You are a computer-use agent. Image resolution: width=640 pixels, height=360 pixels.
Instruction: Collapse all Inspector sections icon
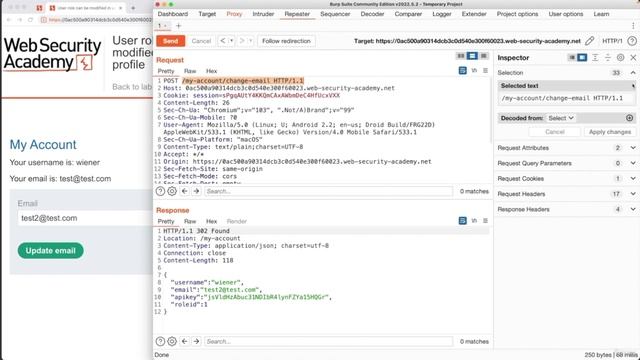pyautogui.click(x=608, y=58)
